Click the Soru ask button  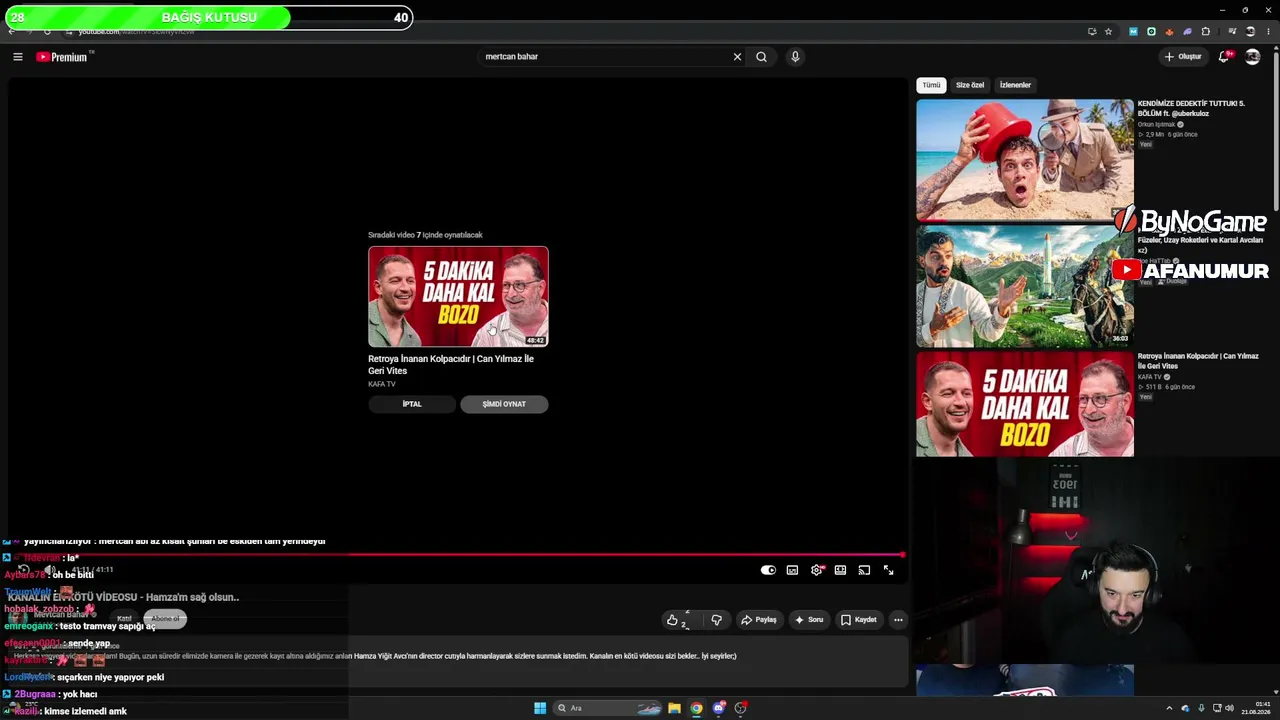pos(809,620)
